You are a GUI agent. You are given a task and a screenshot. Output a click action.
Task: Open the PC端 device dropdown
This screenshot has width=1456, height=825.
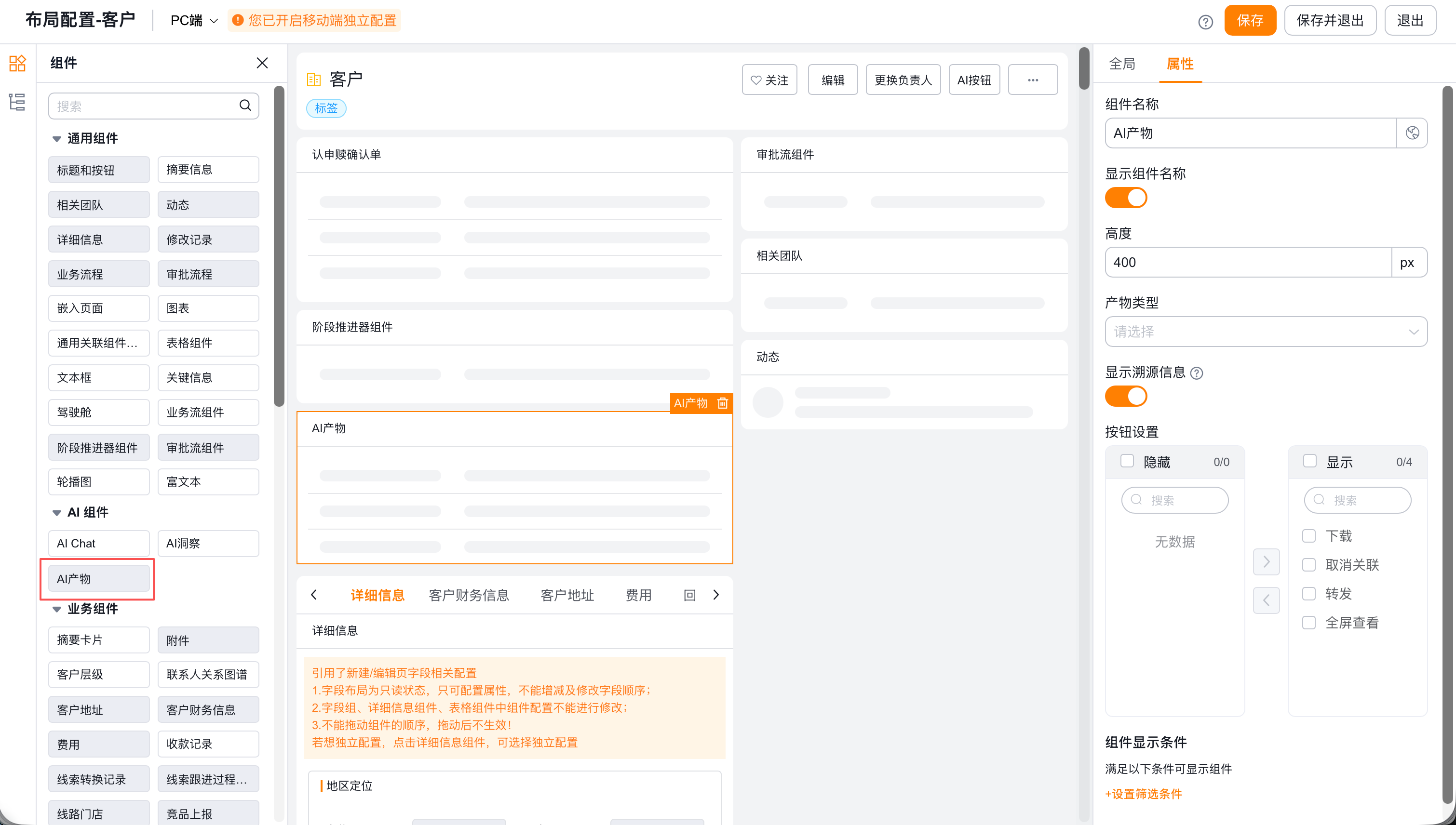(x=194, y=21)
